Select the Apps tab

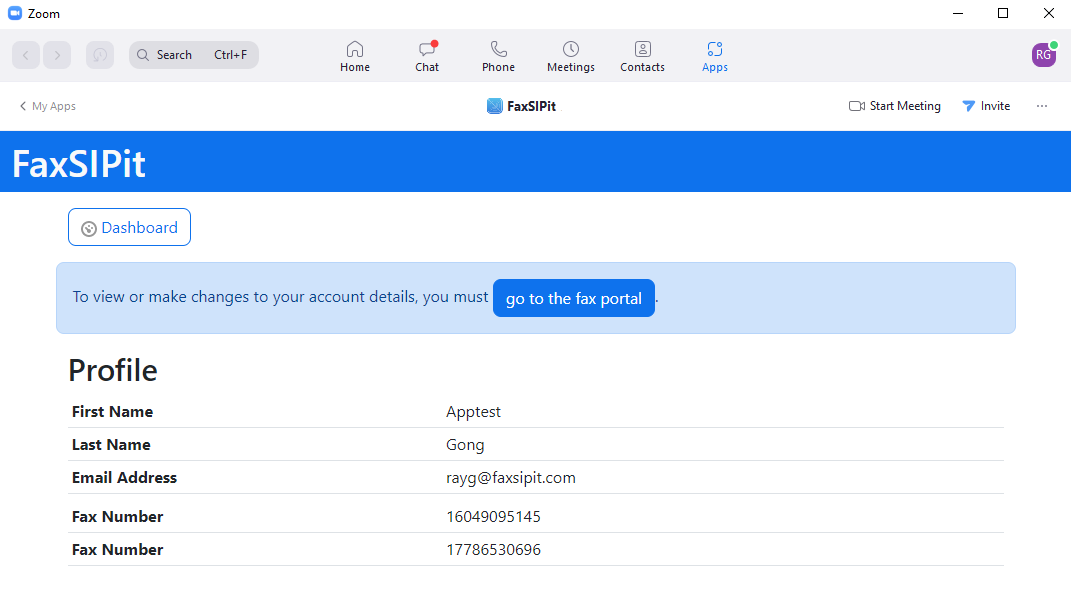click(715, 56)
